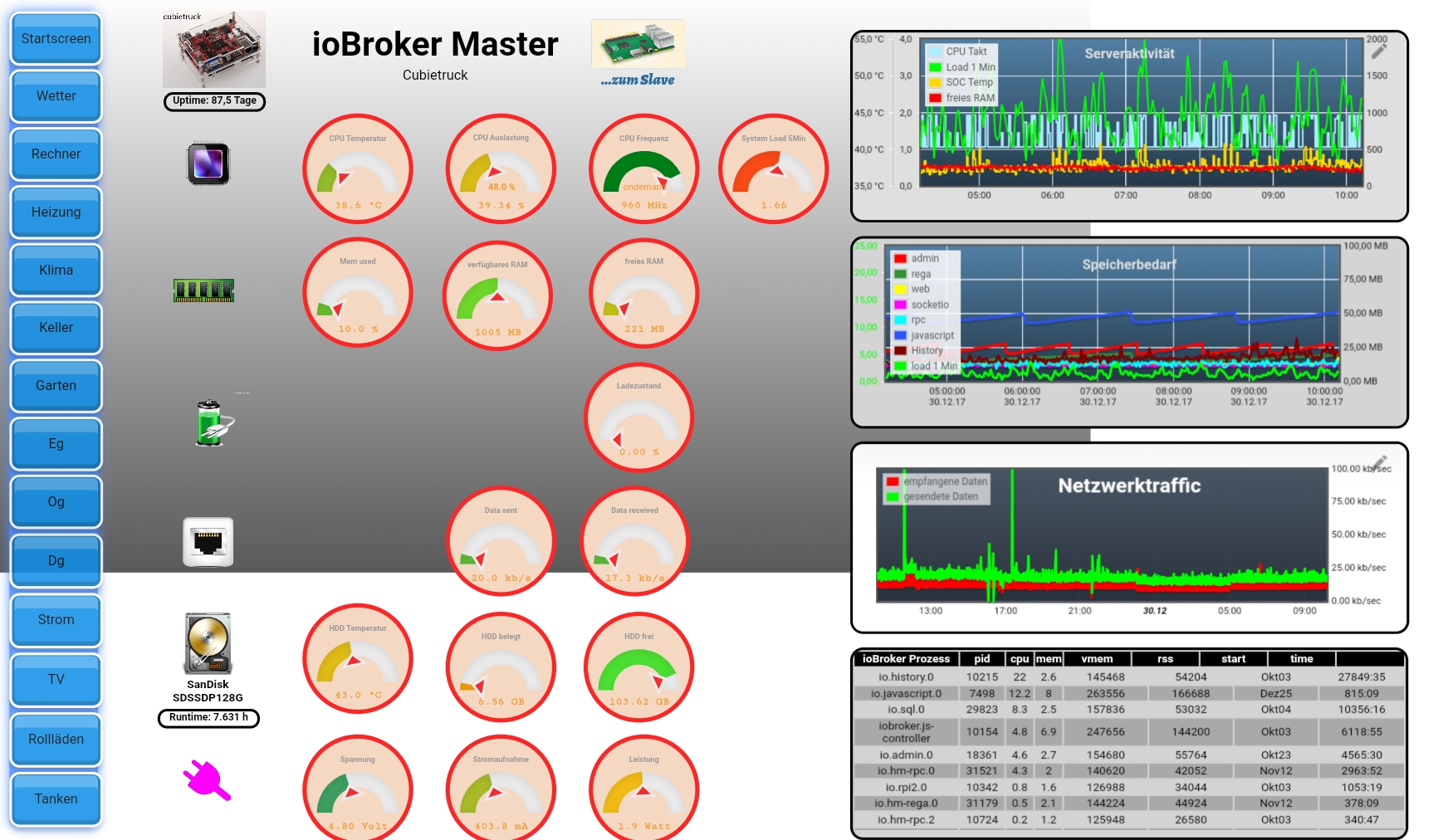Open the Dg floor view

[x=56, y=560]
